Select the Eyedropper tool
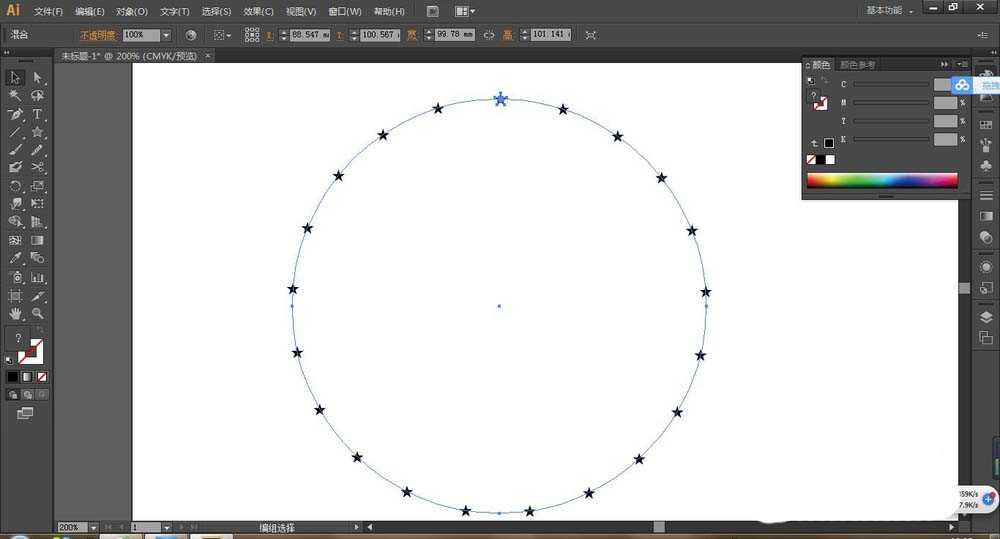This screenshot has width=1000, height=539. point(15,258)
